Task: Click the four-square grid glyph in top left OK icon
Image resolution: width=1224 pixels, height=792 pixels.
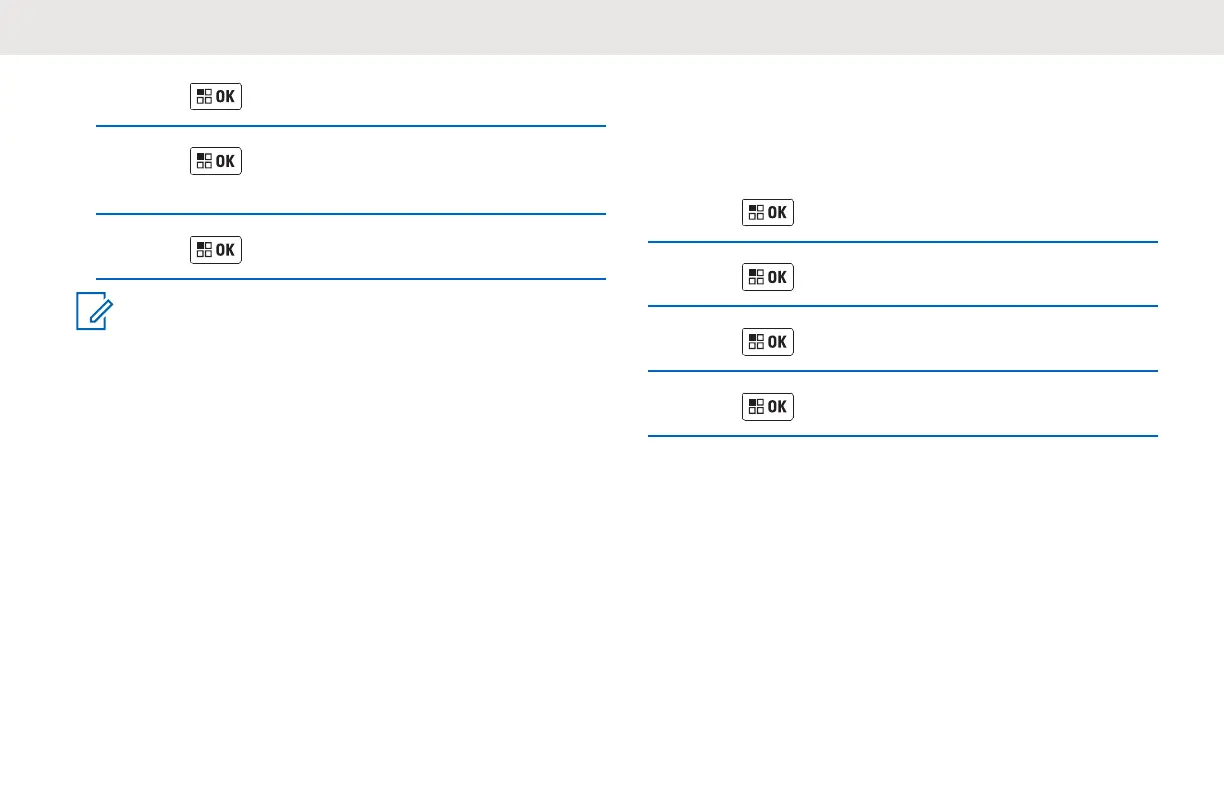Action: (204, 97)
